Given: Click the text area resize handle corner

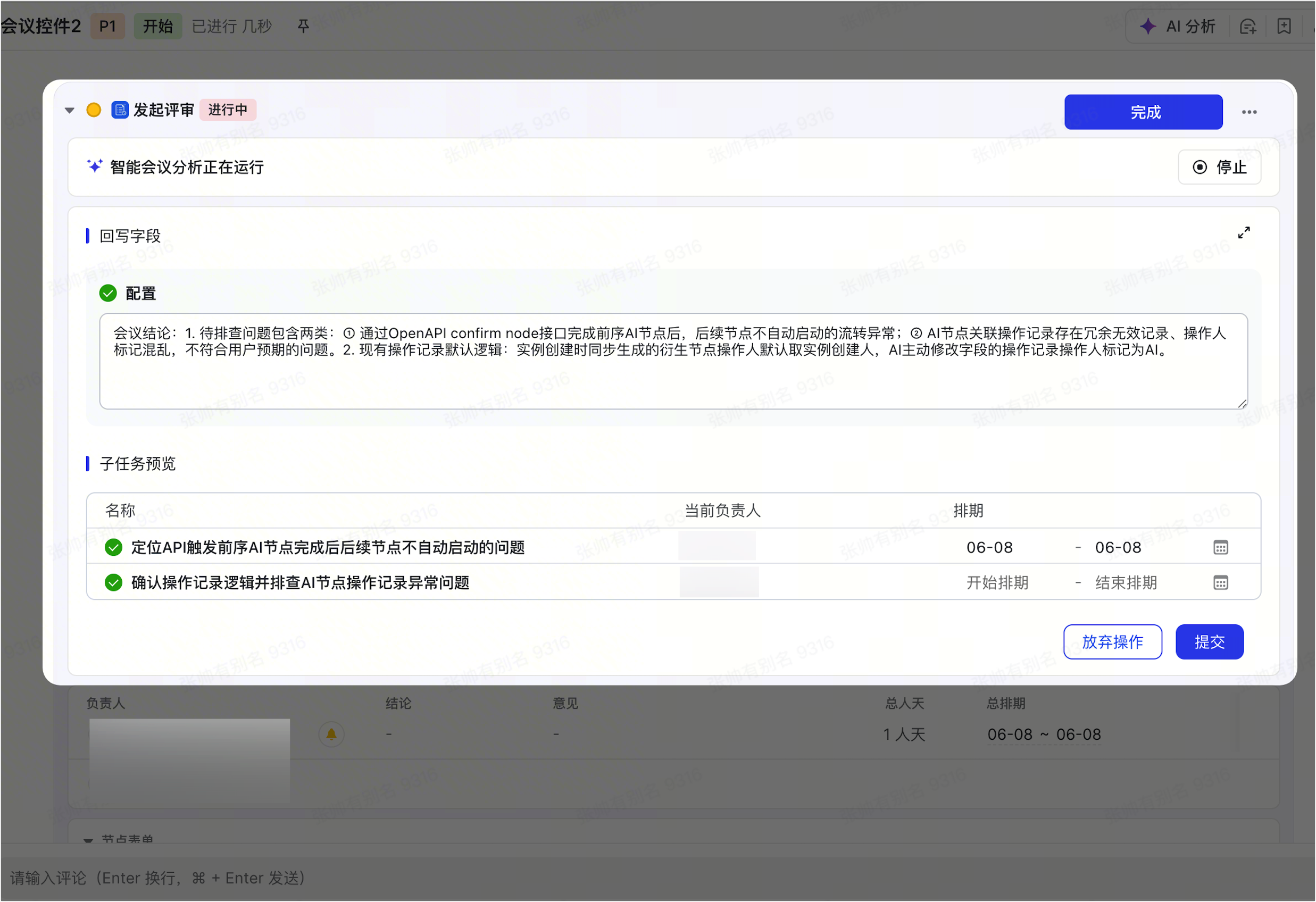Looking at the screenshot, I should 1242,403.
